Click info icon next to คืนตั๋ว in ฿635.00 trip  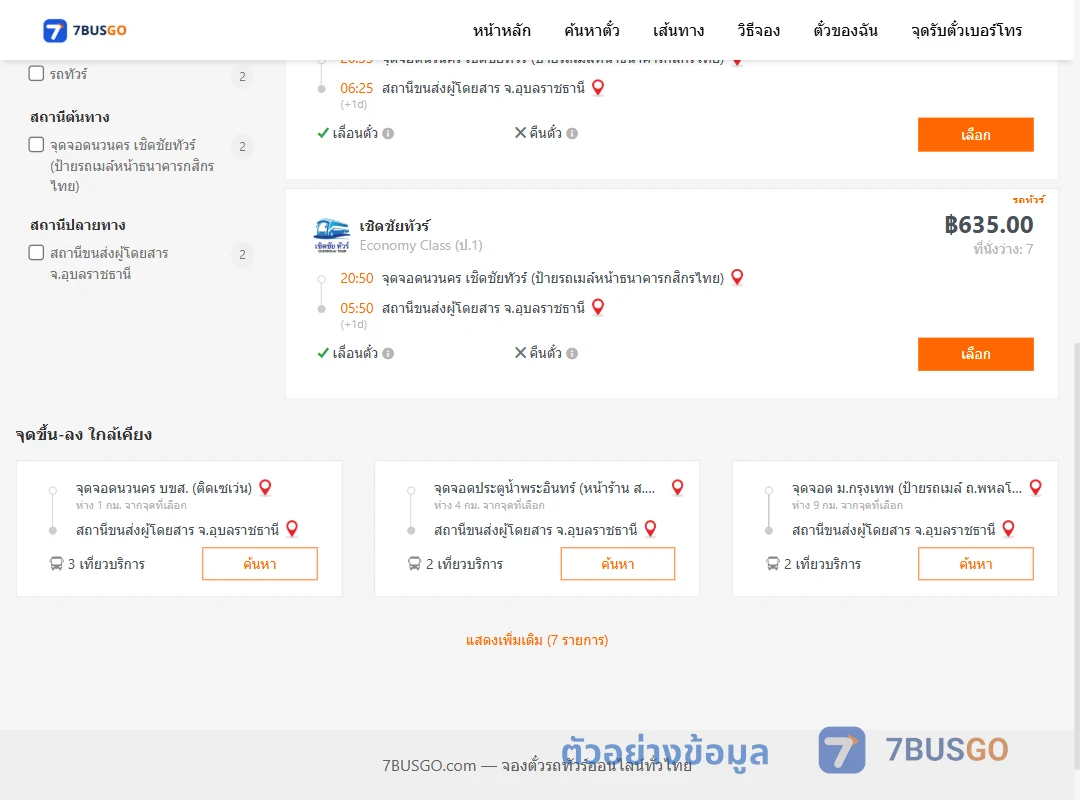572,353
